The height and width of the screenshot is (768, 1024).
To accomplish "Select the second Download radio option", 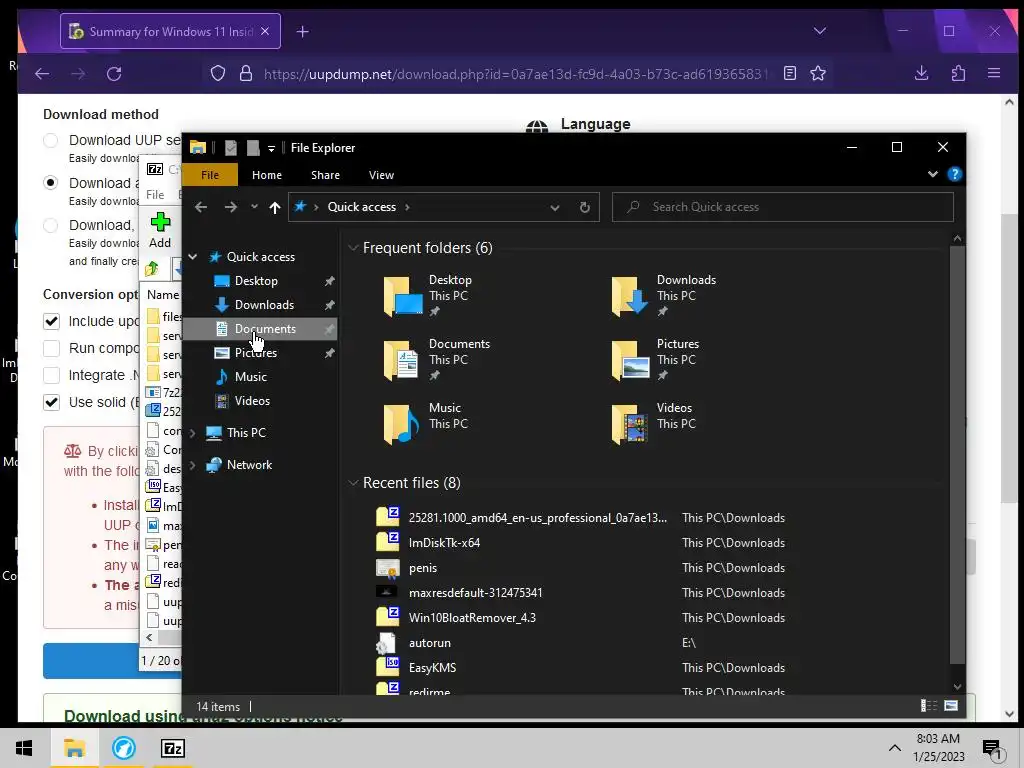I will coord(51,183).
